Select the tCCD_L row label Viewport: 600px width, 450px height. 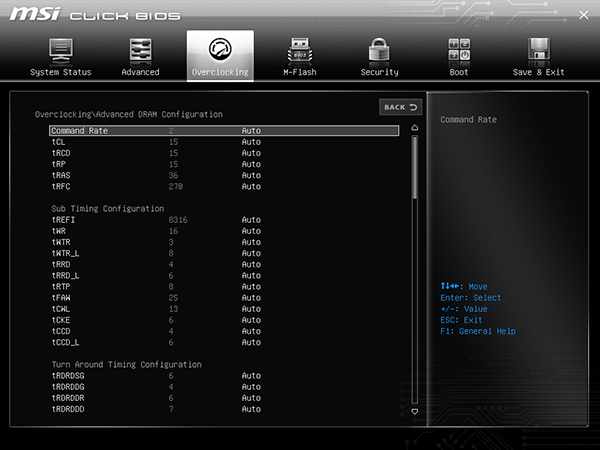tap(65, 342)
